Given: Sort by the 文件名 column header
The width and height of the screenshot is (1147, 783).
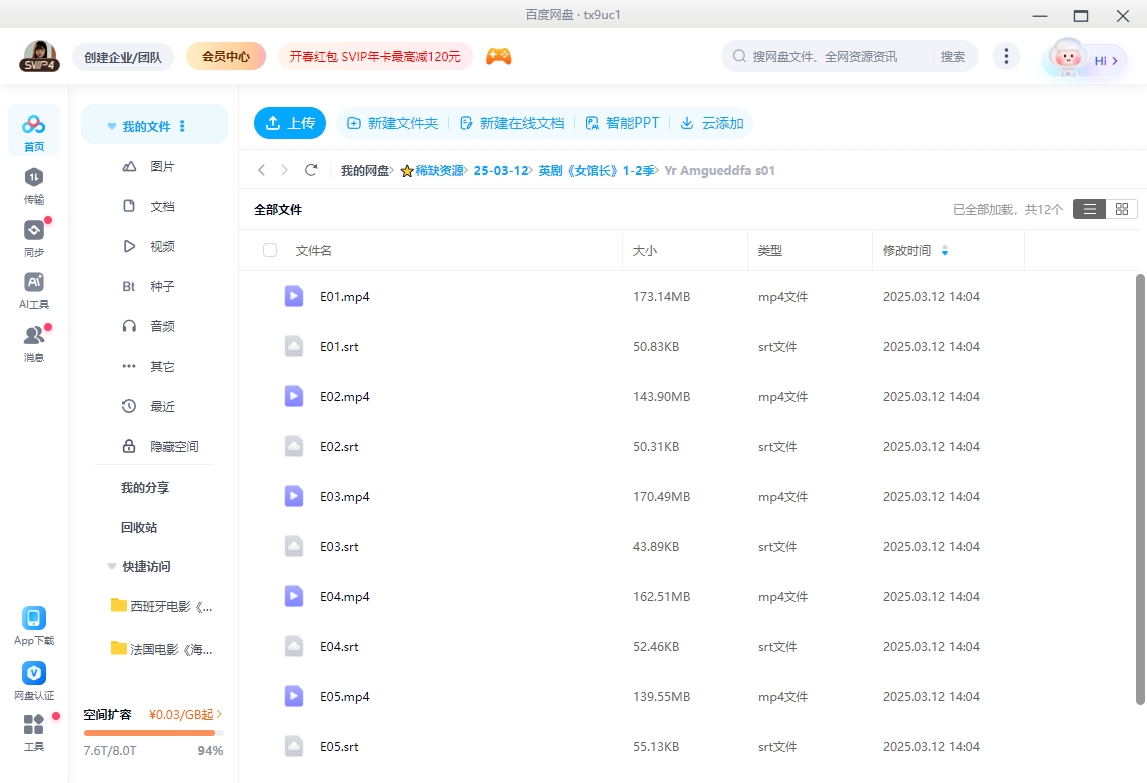Looking at the screenshot, I should click(314, 251).
